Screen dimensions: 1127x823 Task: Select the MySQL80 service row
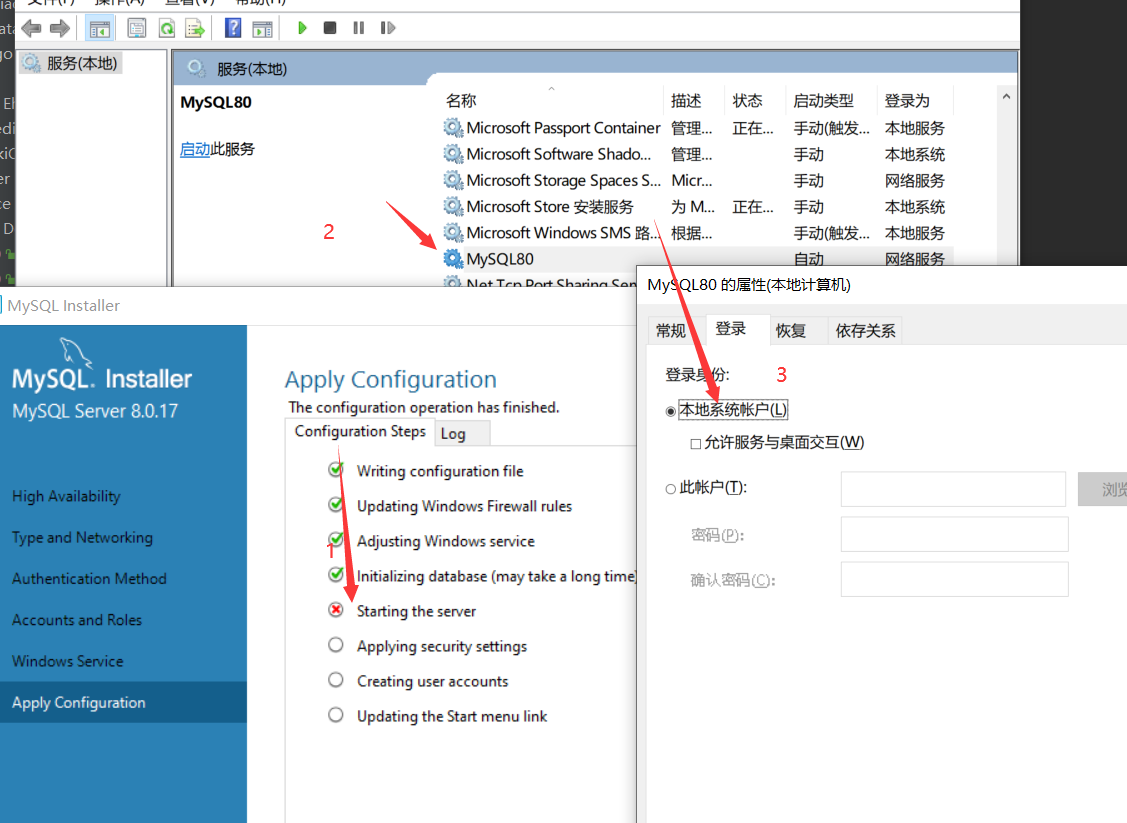(697, 259)
